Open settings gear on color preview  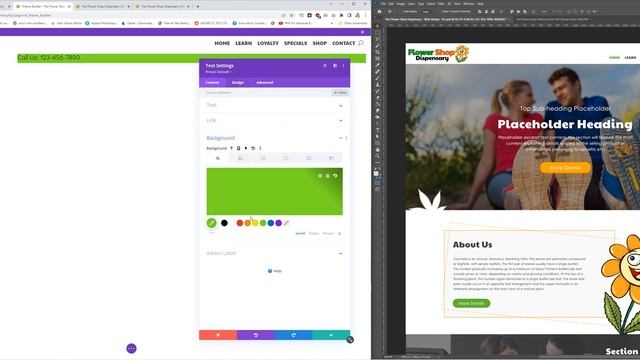tap(320, 176)
